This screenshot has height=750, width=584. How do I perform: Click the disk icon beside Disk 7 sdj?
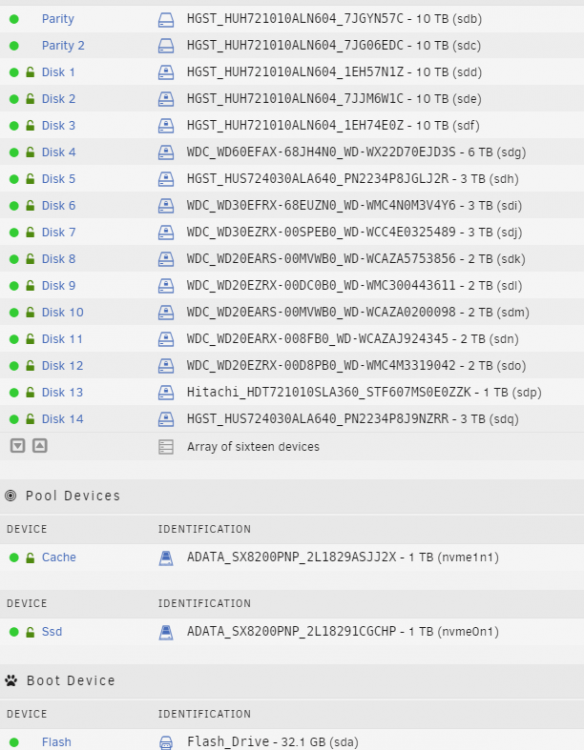click(x=166, y=233)
